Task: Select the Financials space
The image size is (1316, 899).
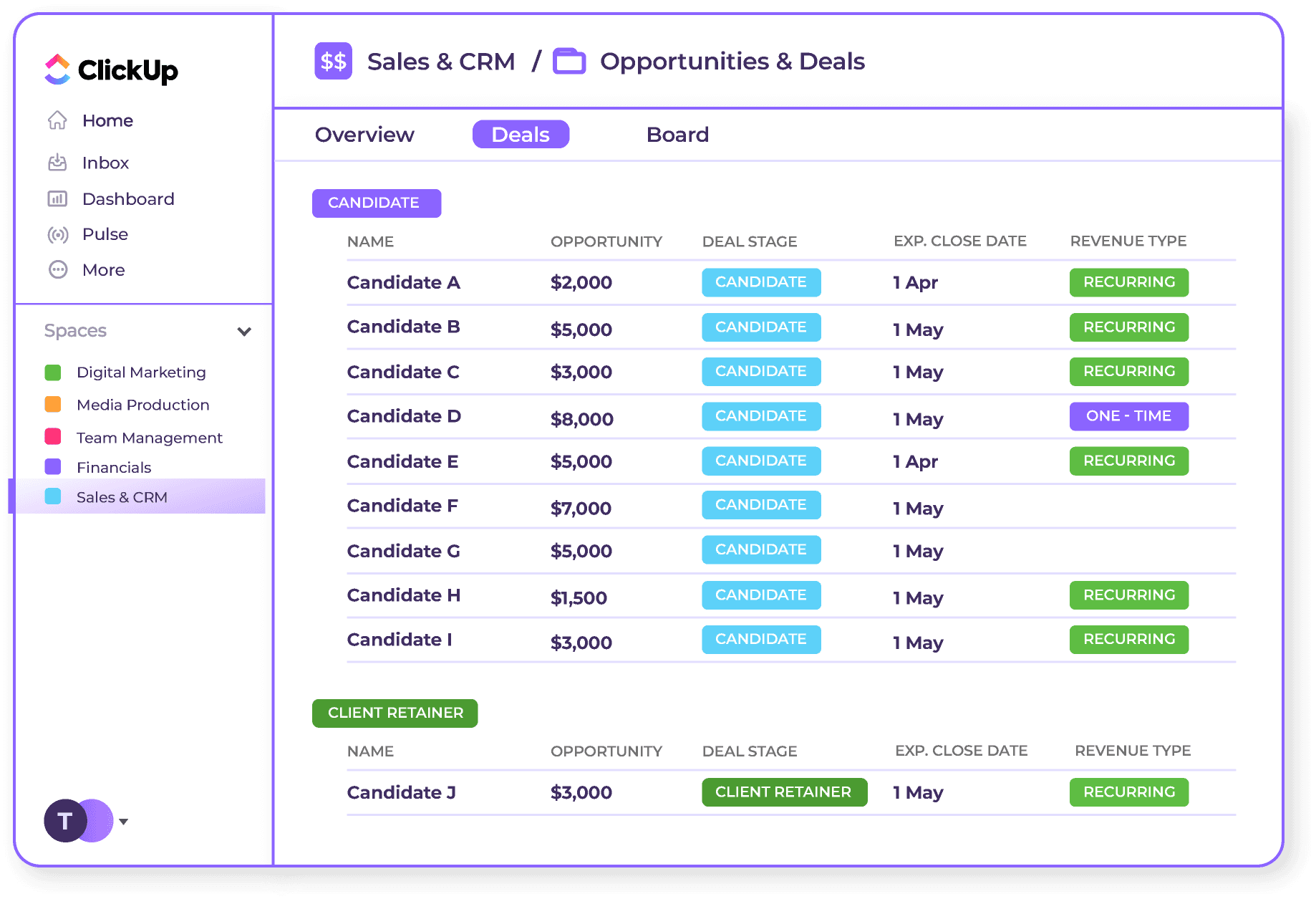Action: pyautogui.click(x=114, y=468)
